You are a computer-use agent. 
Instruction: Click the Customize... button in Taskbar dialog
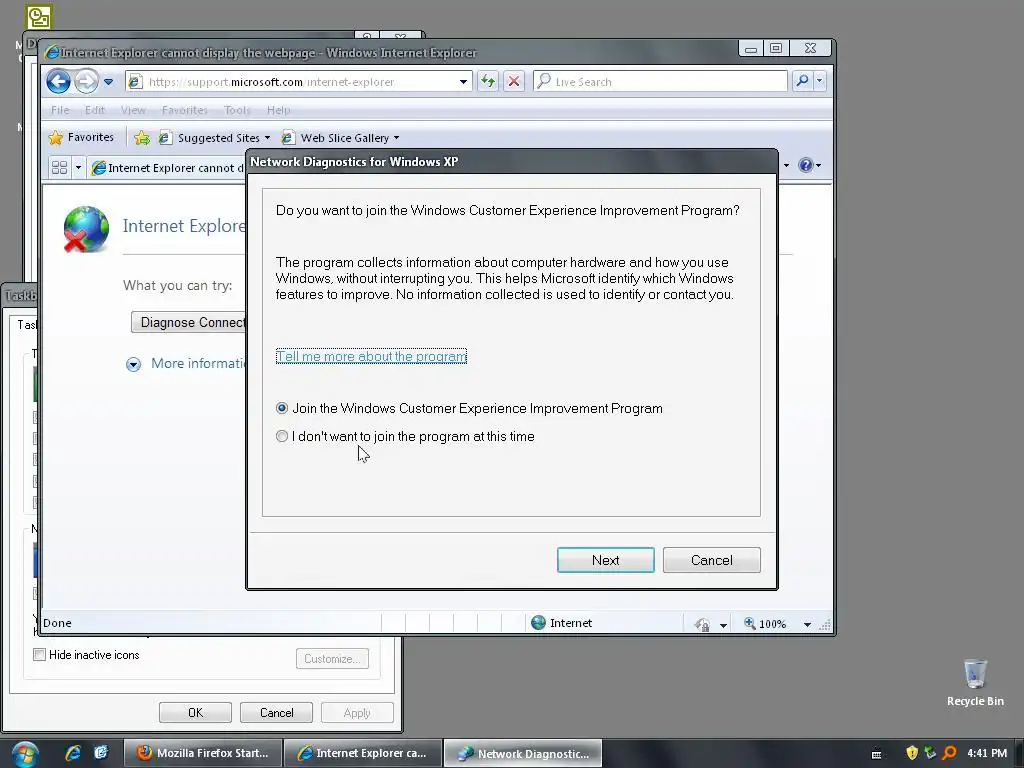point(332,659)
